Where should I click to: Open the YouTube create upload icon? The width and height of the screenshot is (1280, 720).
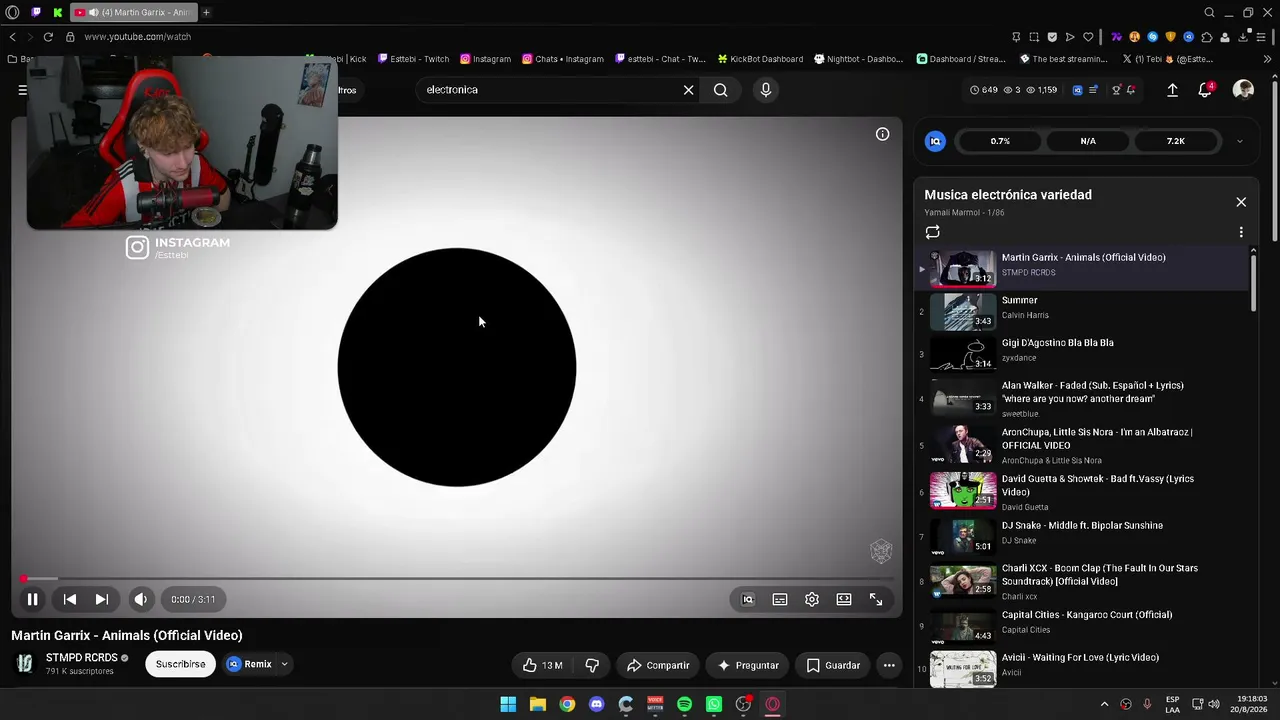(1172, 90)
